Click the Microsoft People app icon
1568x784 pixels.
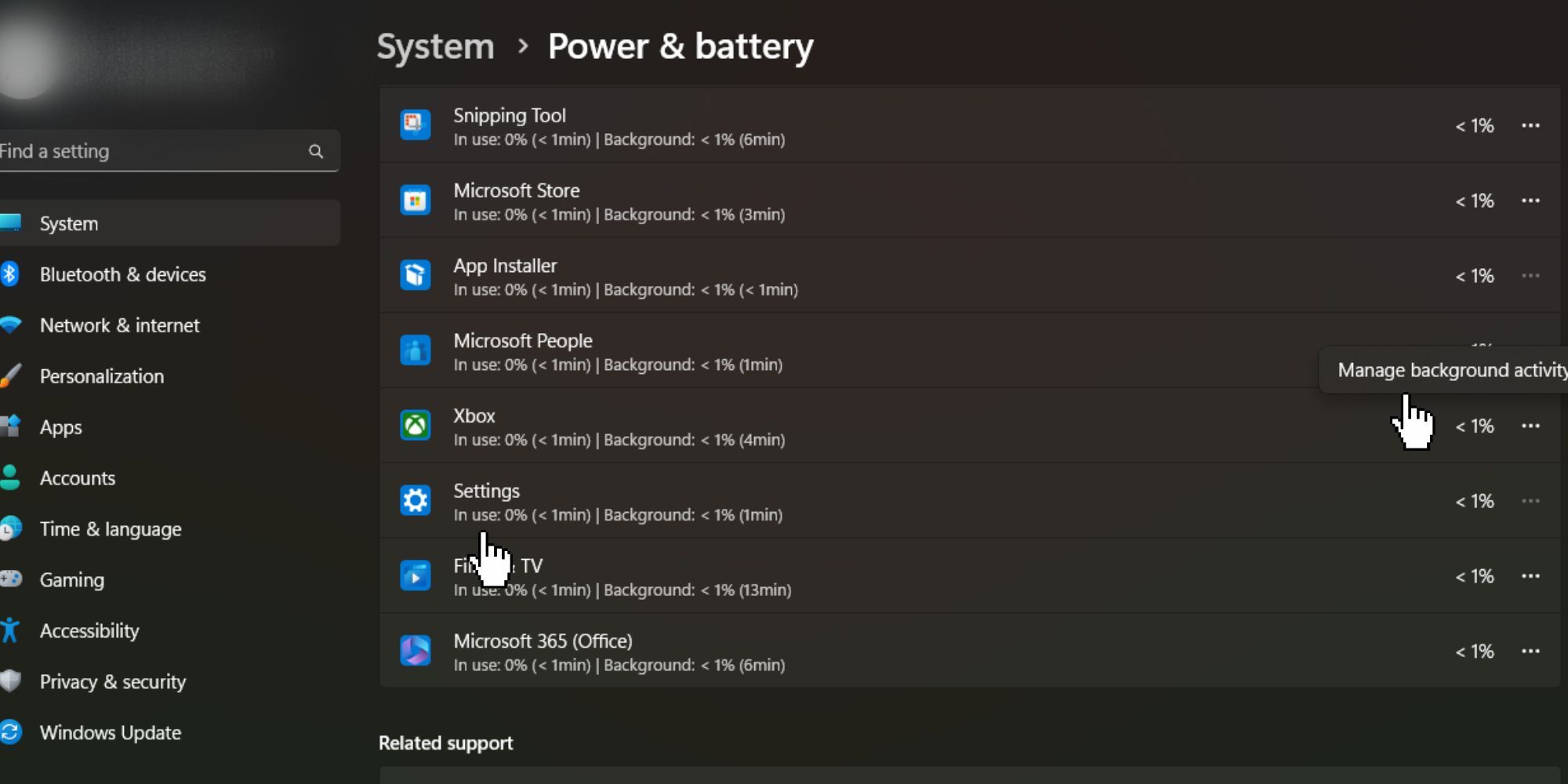(x=415, y=350)
